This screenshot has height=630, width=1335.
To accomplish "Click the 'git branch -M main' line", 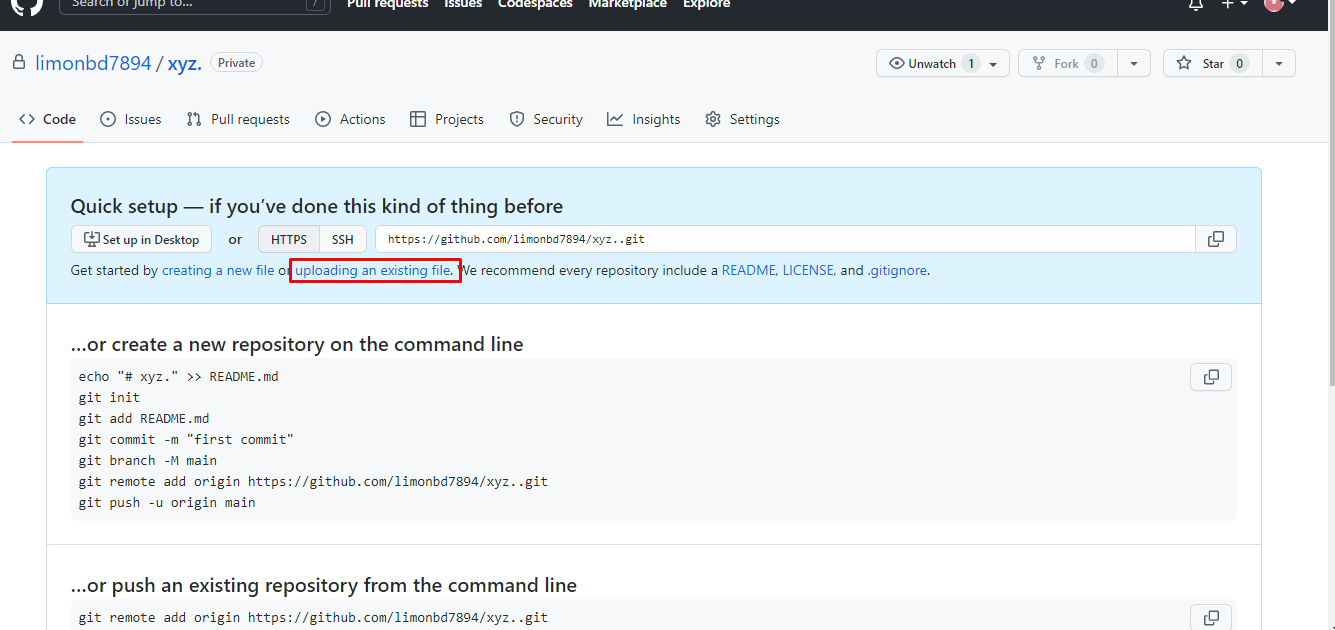I will click(x=148, y=460).
